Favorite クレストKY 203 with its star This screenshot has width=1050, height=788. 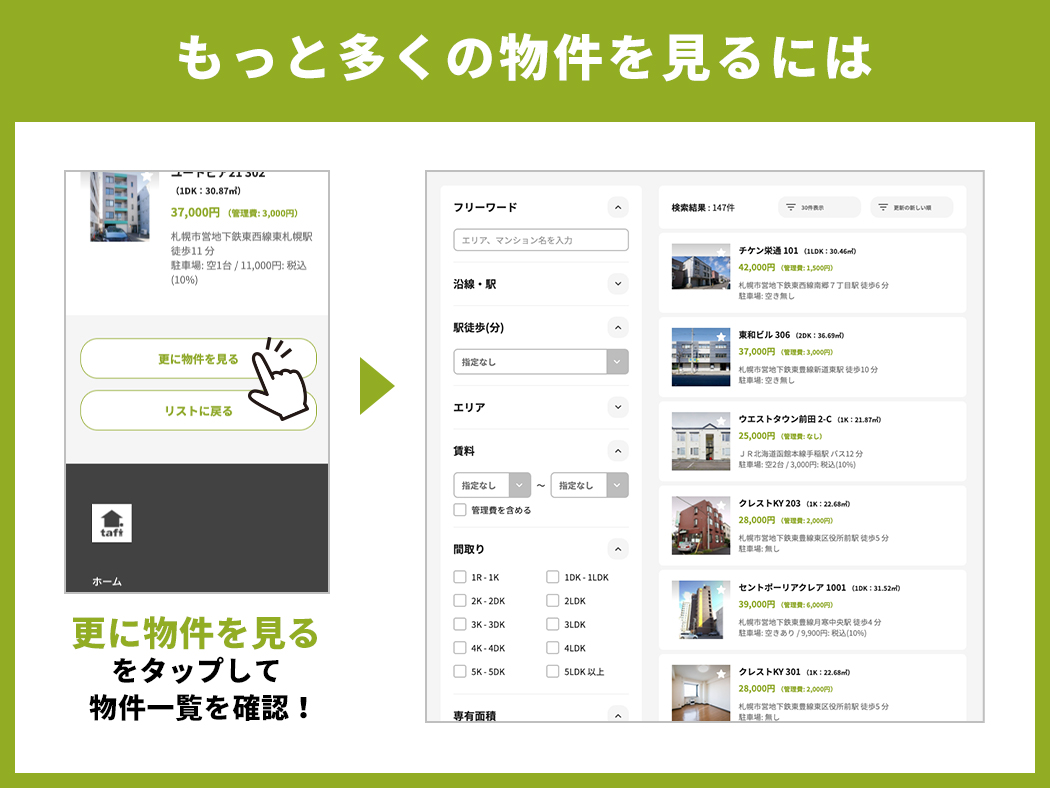coord(721,505)
